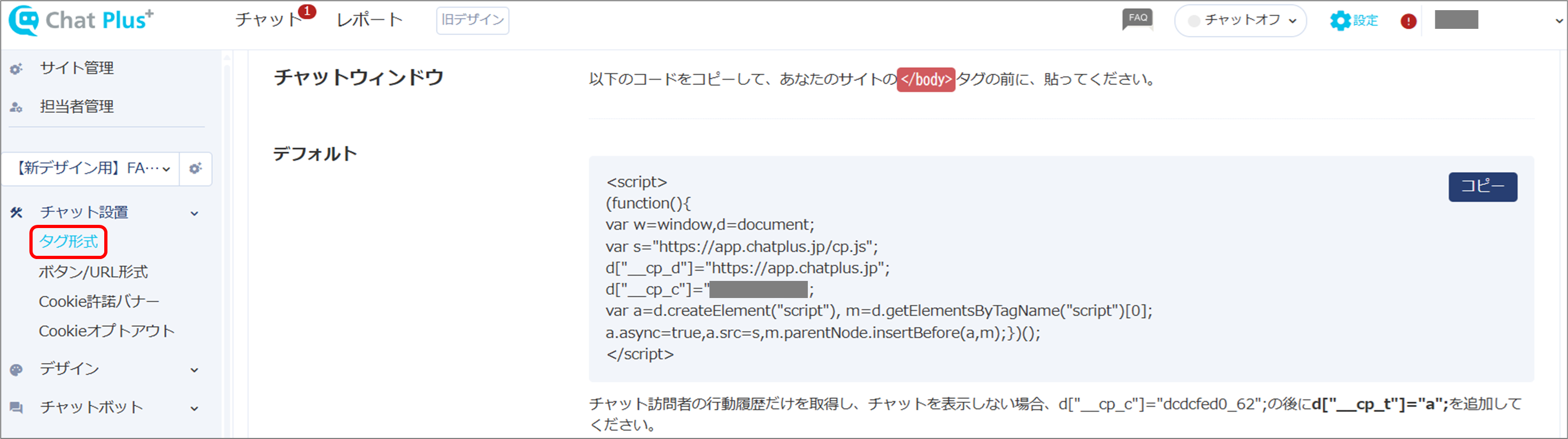Click the チャット設置 section label

pos(84,212)
